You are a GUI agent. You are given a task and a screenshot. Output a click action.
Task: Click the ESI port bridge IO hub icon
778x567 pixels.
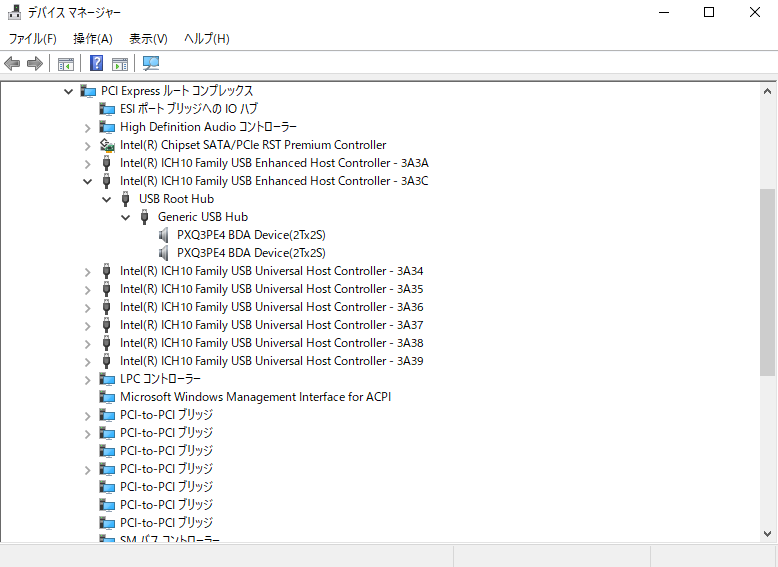107,109
